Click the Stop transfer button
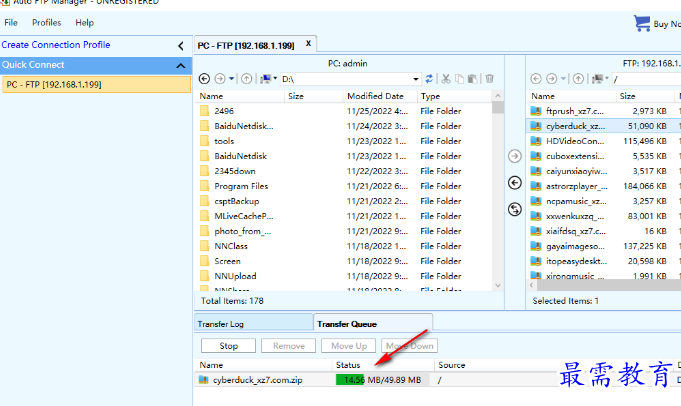681x406 pixels. pos(228,346)
